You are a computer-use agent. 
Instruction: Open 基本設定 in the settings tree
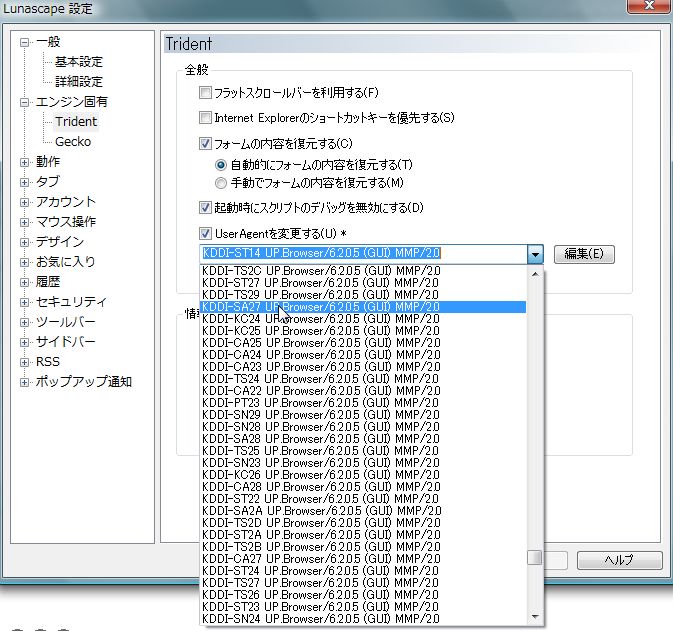point(79,62)
